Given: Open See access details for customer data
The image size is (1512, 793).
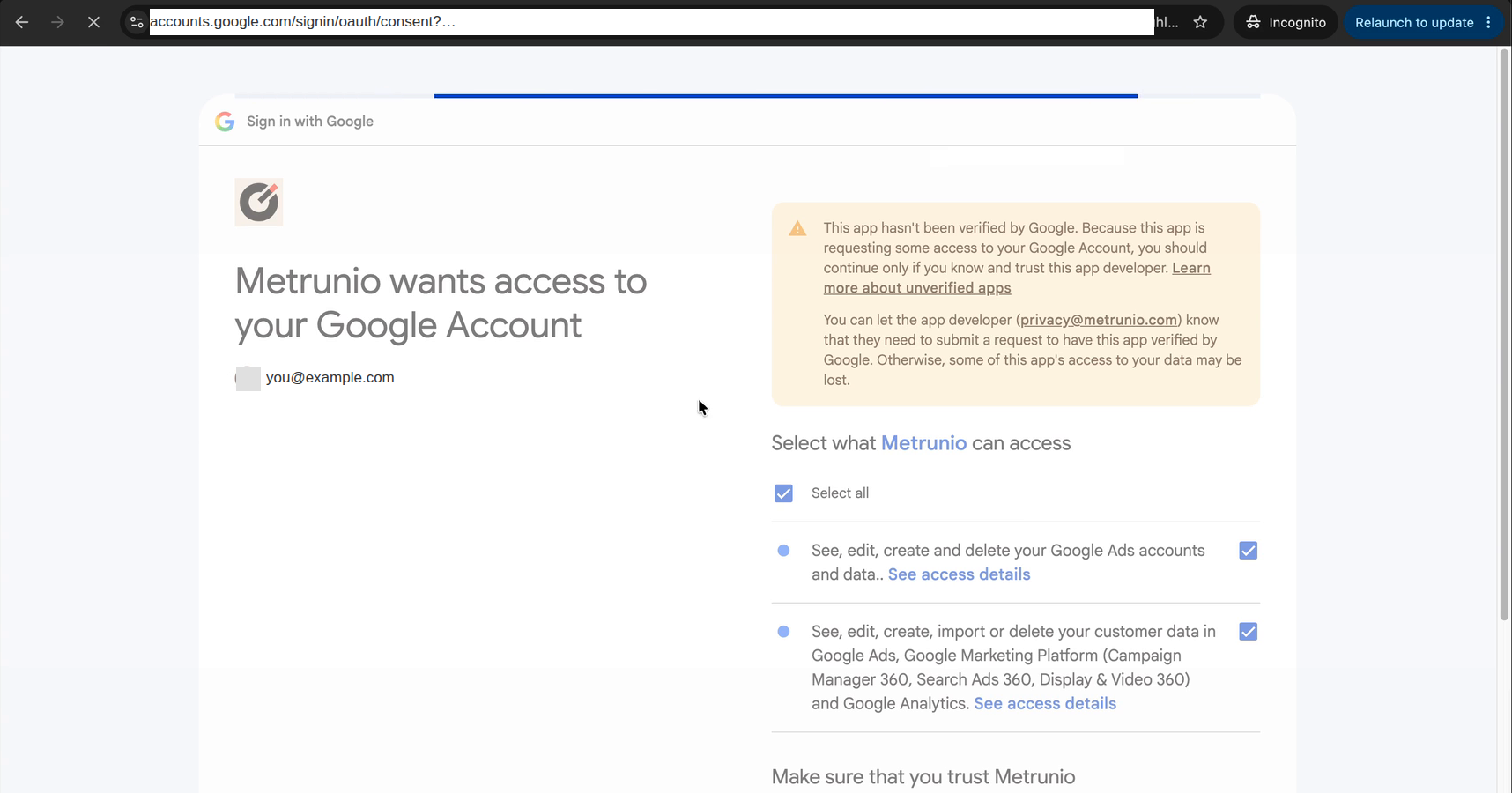Looking at the screenshot, I should pyautogui.click(x=1045, y=704).
